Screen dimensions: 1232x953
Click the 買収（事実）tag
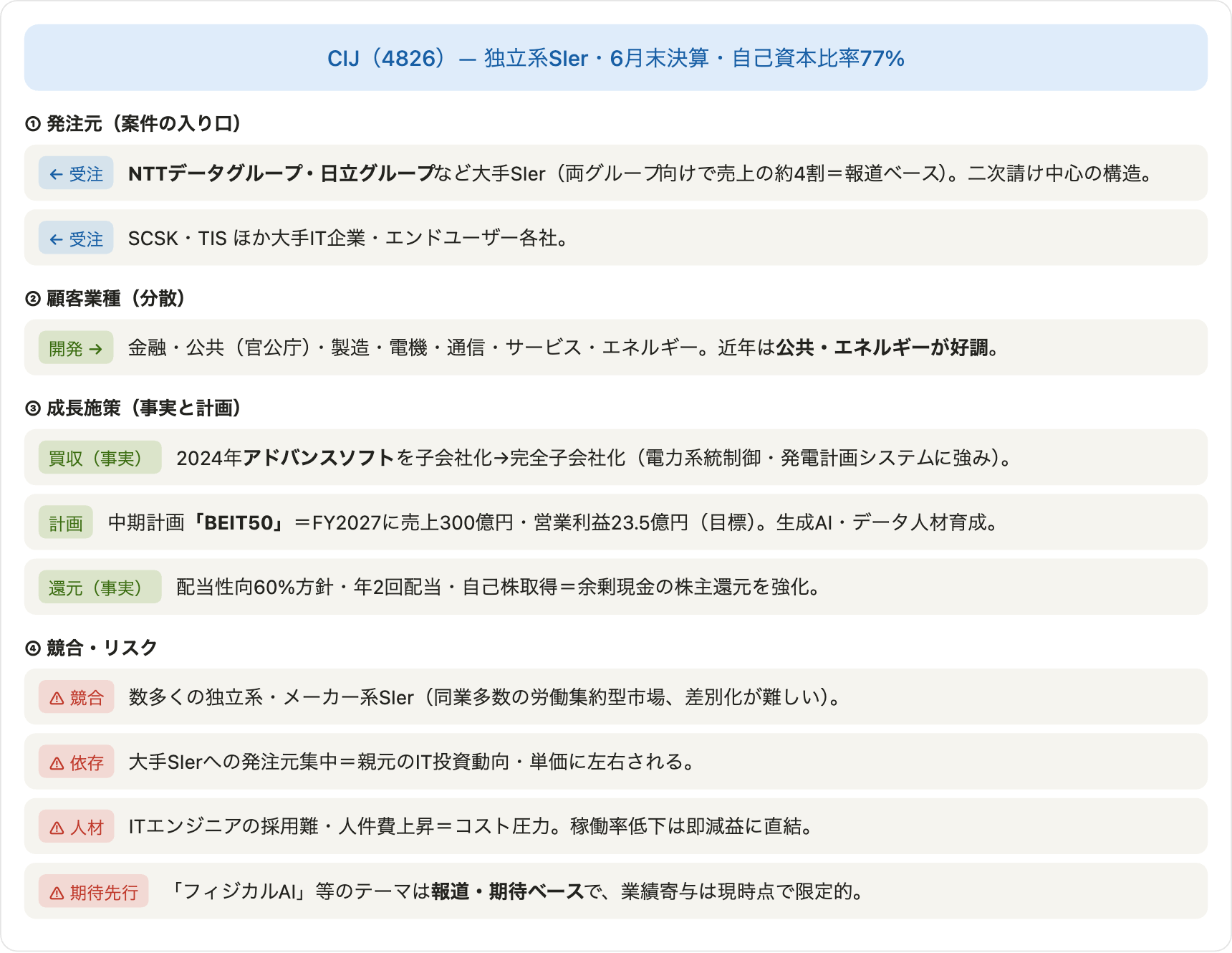tap(100, 458)
